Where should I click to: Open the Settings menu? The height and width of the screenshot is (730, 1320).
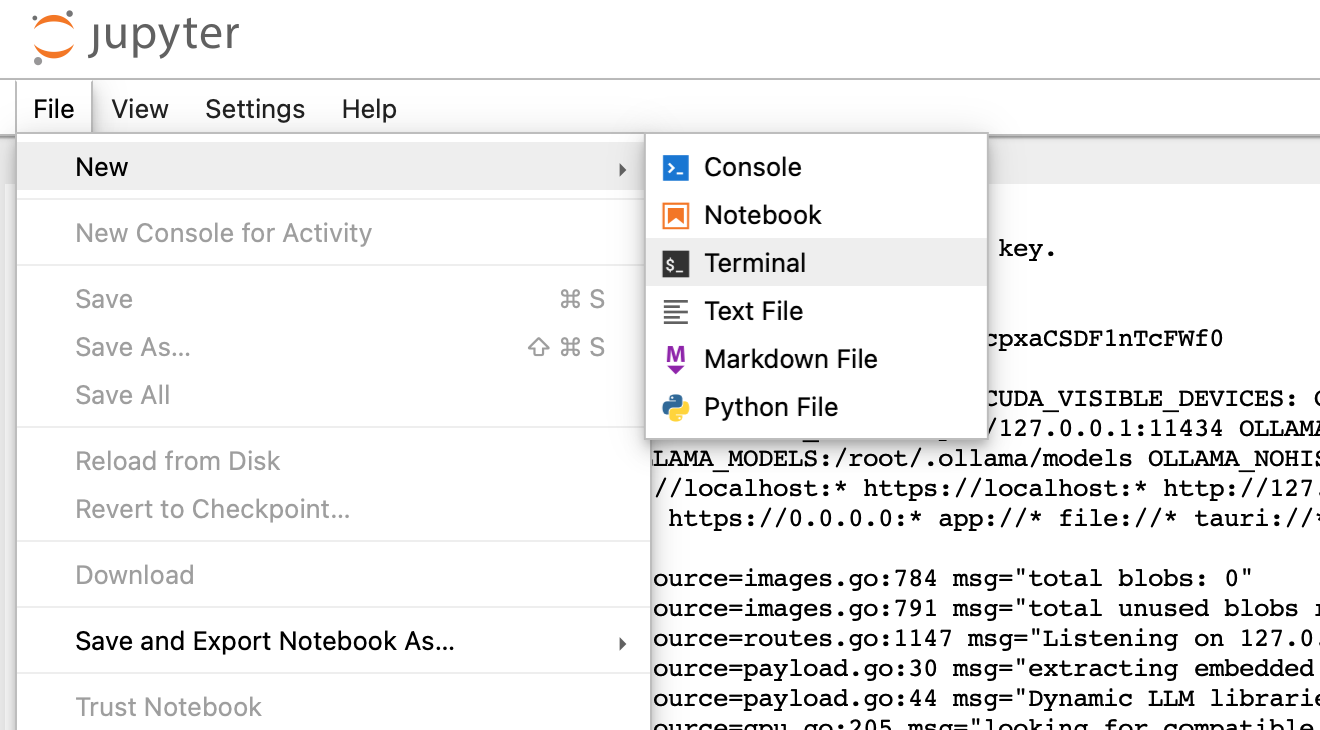click(255, 109)
